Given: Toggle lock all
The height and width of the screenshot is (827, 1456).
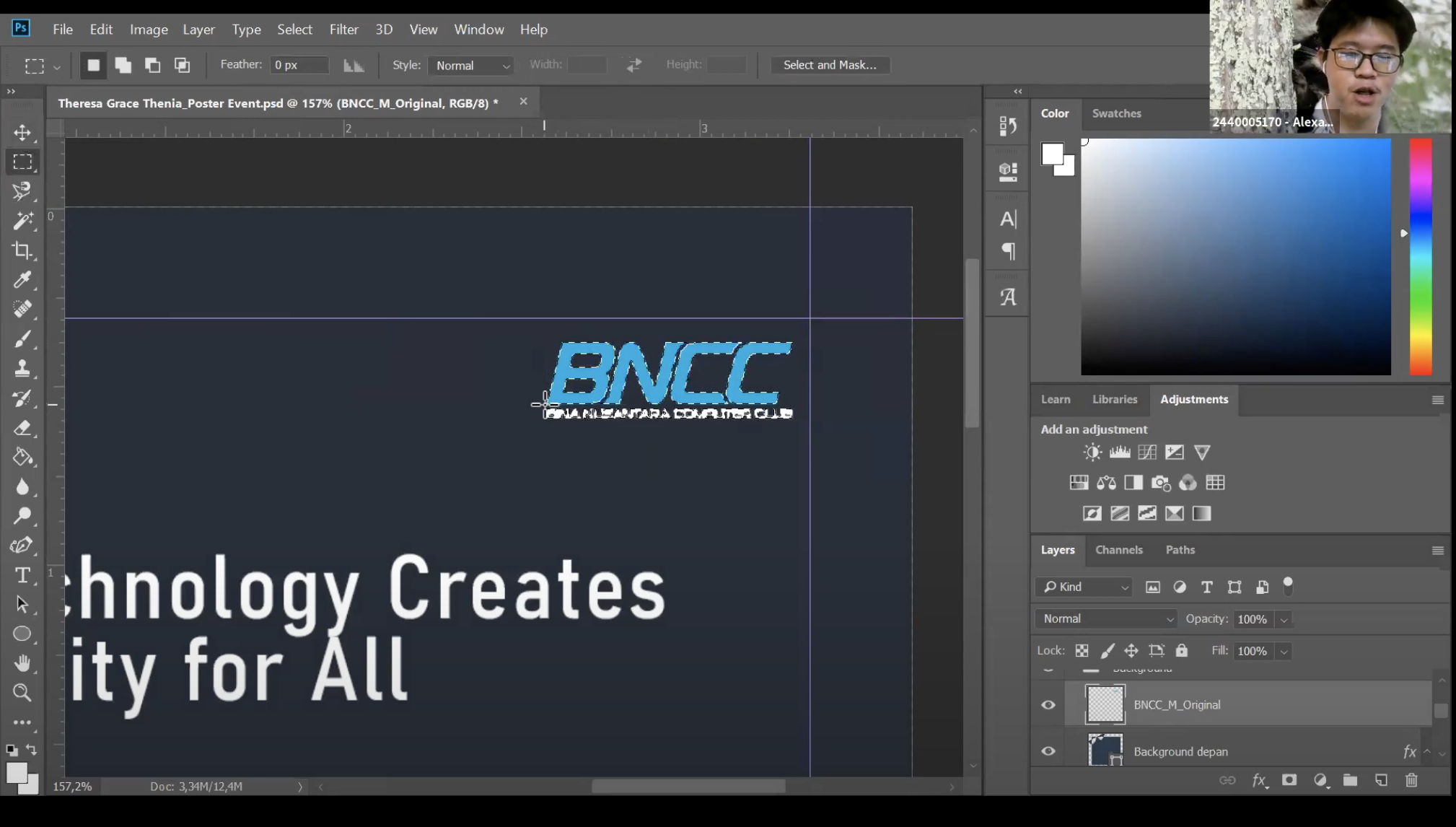Looking at the screenshot, I should coord(1181,650).
